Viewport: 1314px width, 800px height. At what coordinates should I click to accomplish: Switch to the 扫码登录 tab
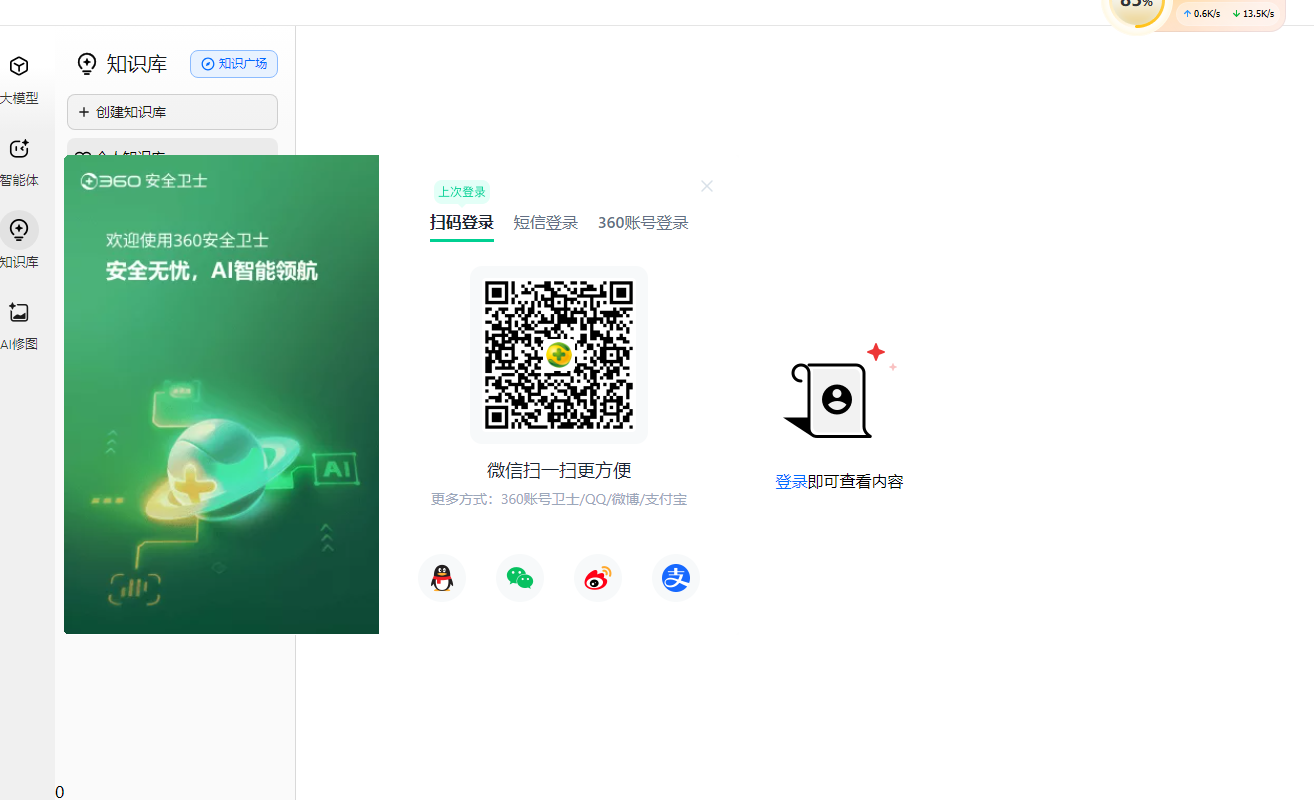tap(461, 223)
